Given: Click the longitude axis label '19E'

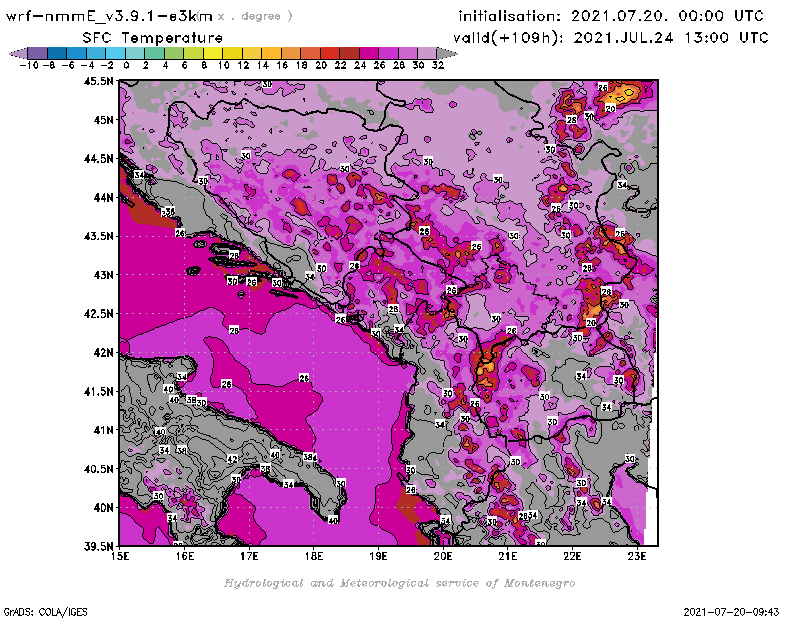Looking at the screenshot, I should coord(379,556).
